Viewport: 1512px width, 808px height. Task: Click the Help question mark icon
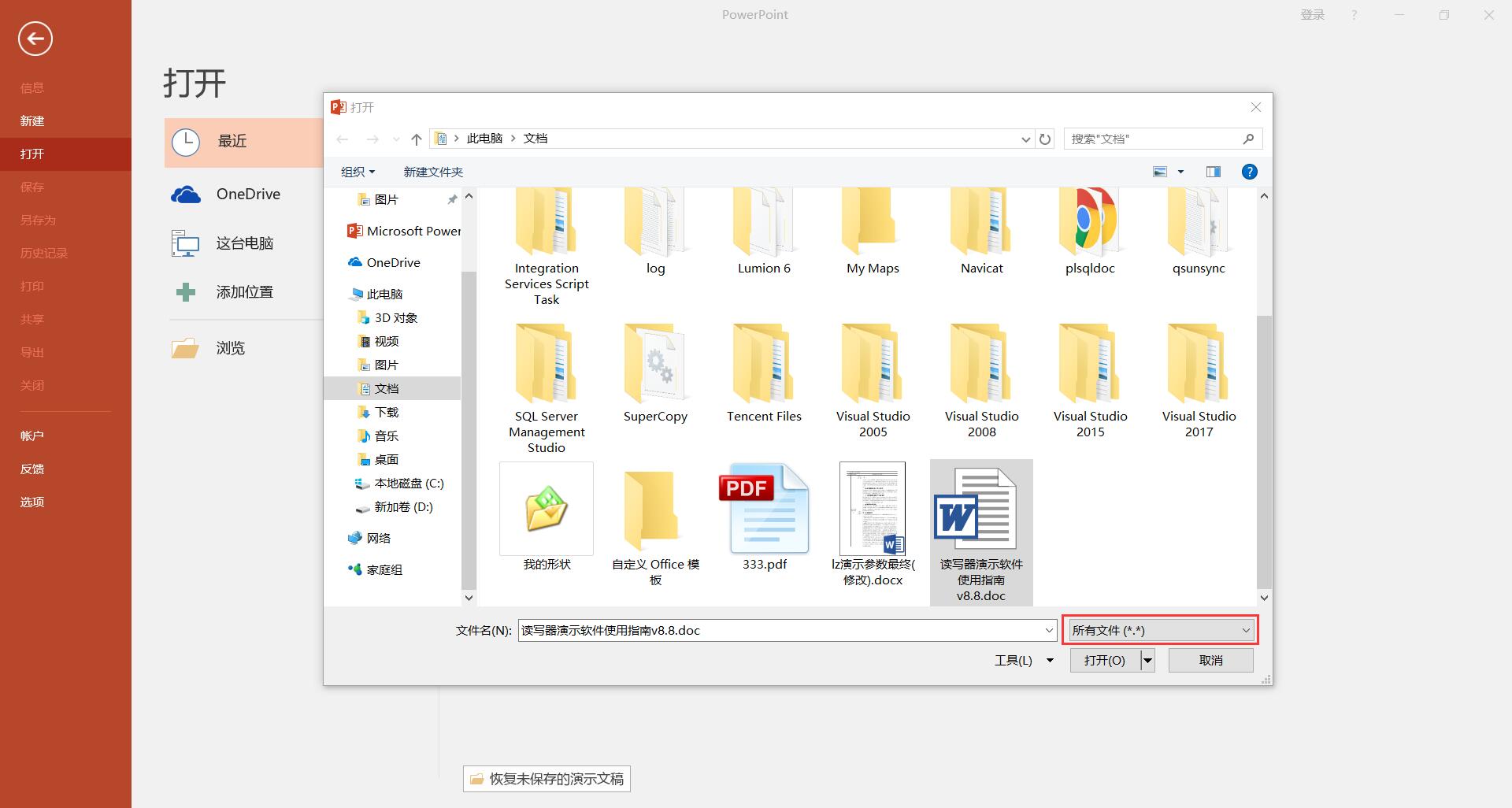pyautogui.click(x=1250, y=172)
